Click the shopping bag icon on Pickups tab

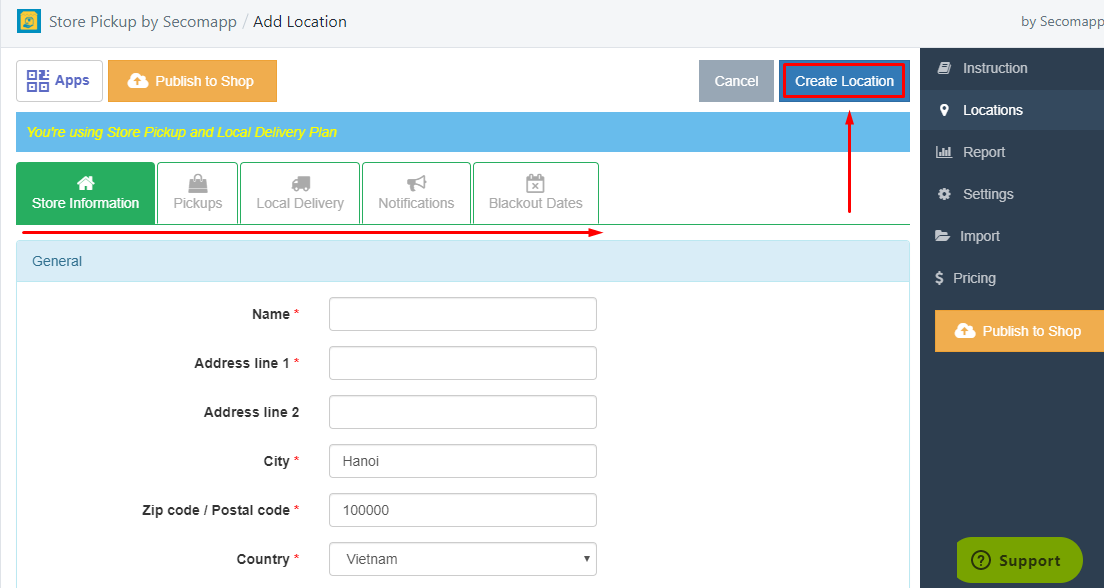pyautogui.click(x=198, y=183)
